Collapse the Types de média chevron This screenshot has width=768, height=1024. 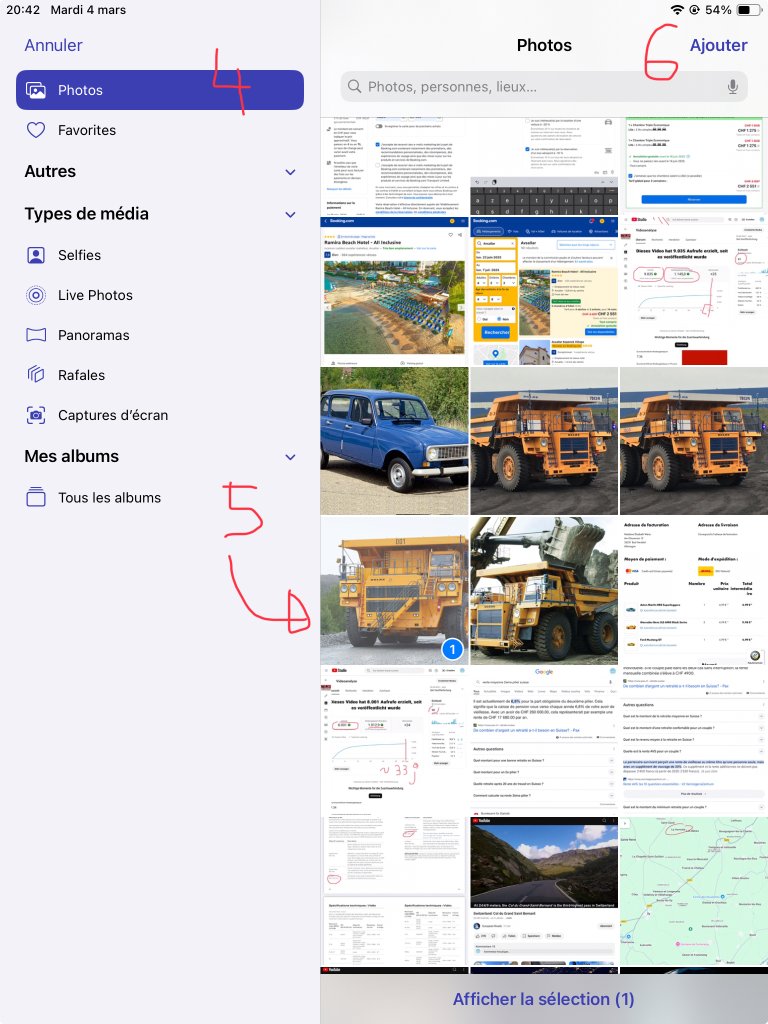point(290,215)
